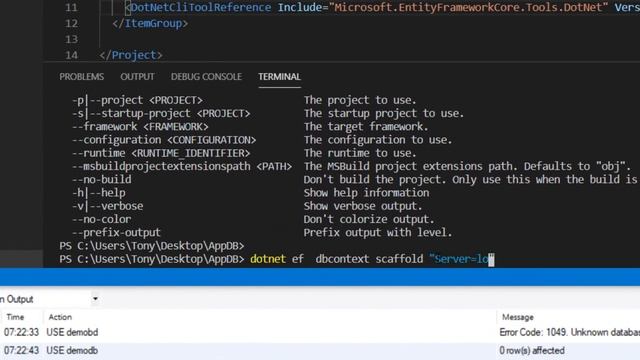Image resolution: width=640 pixels, height=360 pixels.
Task: Open the OUTPUT panel tab
Action: (x=137, y=77)
